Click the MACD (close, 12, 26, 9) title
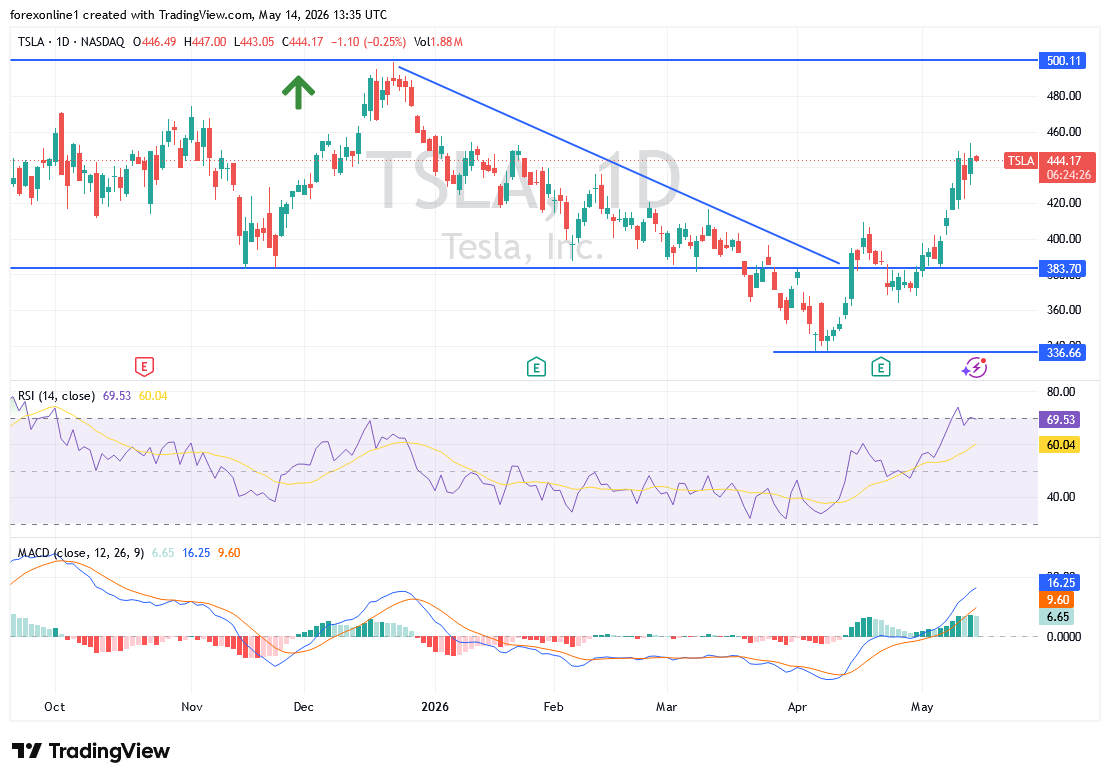The height and width of the screenshot is (781, 1110). tap(81, 553)
